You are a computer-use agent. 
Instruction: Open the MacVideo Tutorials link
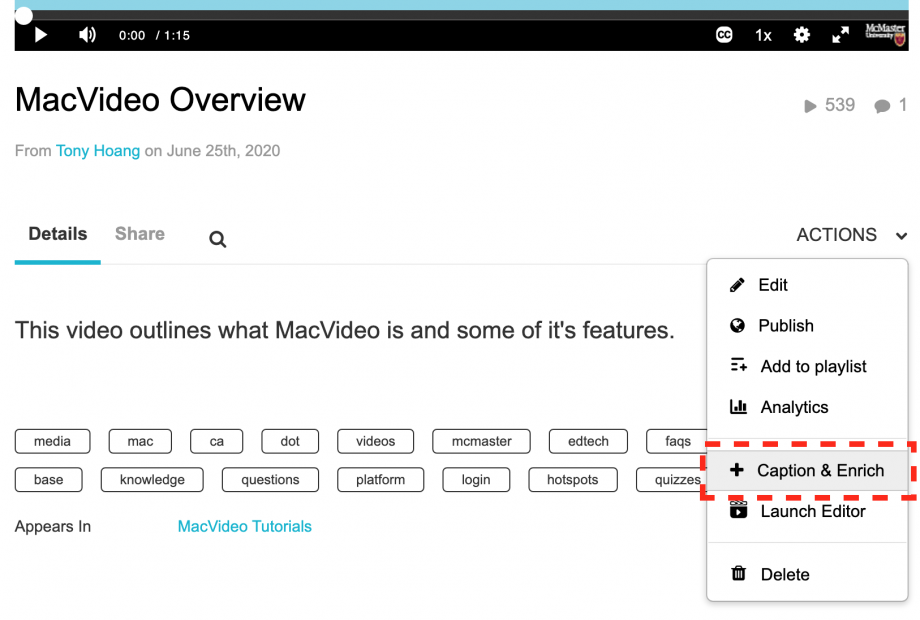(x=245, y=526)
